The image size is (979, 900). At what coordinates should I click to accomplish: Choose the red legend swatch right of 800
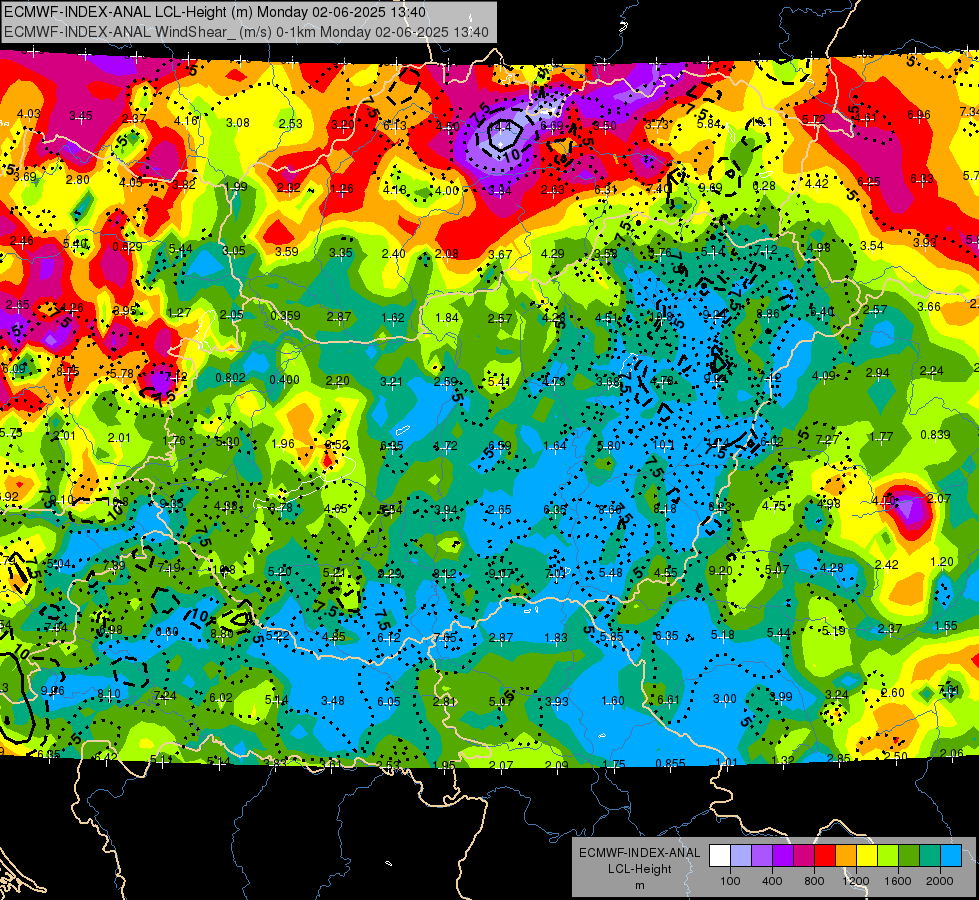point(825,856)
